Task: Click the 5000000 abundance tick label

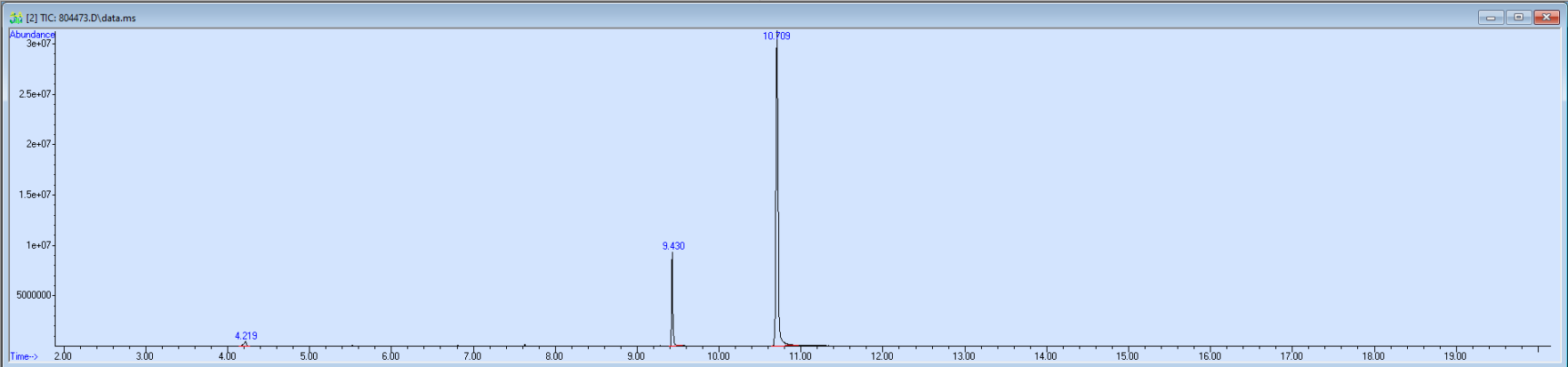Action: pos(34,295)
